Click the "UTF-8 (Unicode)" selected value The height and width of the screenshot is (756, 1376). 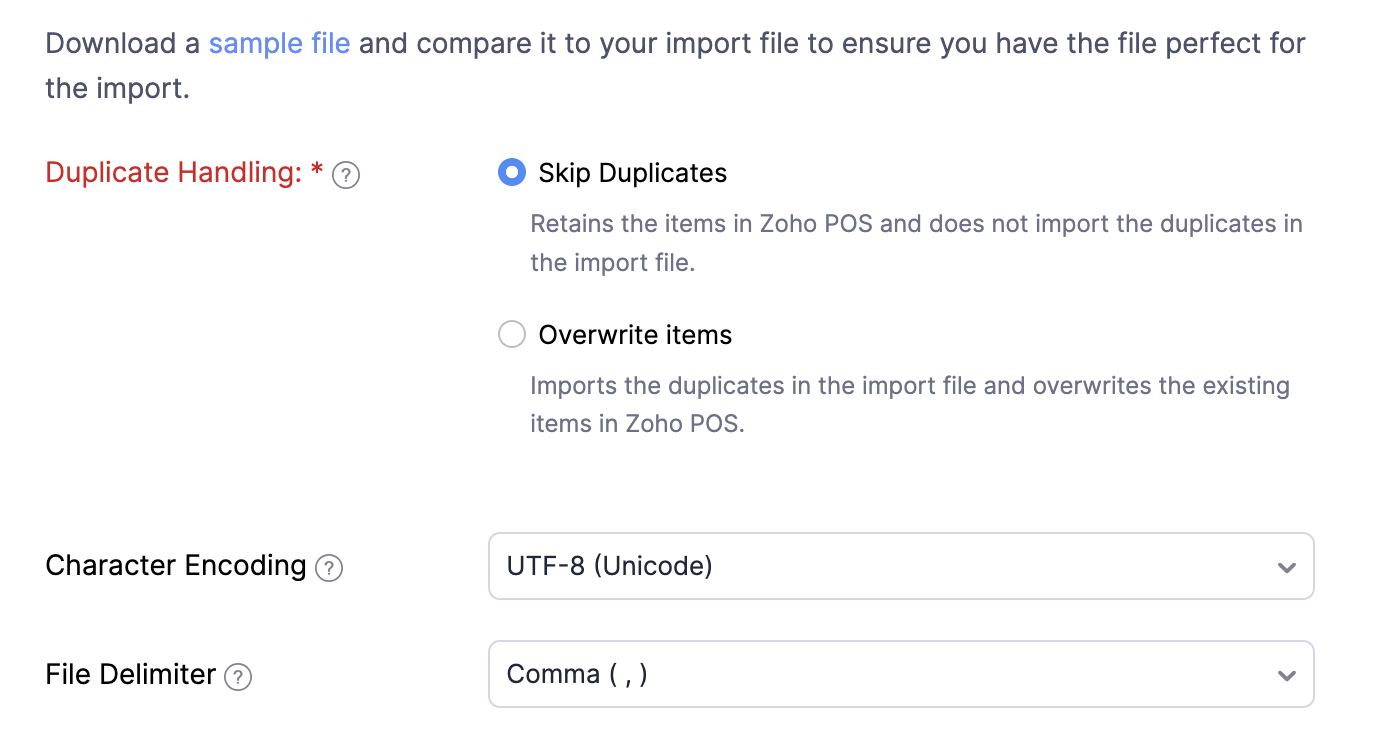[610, 566]
